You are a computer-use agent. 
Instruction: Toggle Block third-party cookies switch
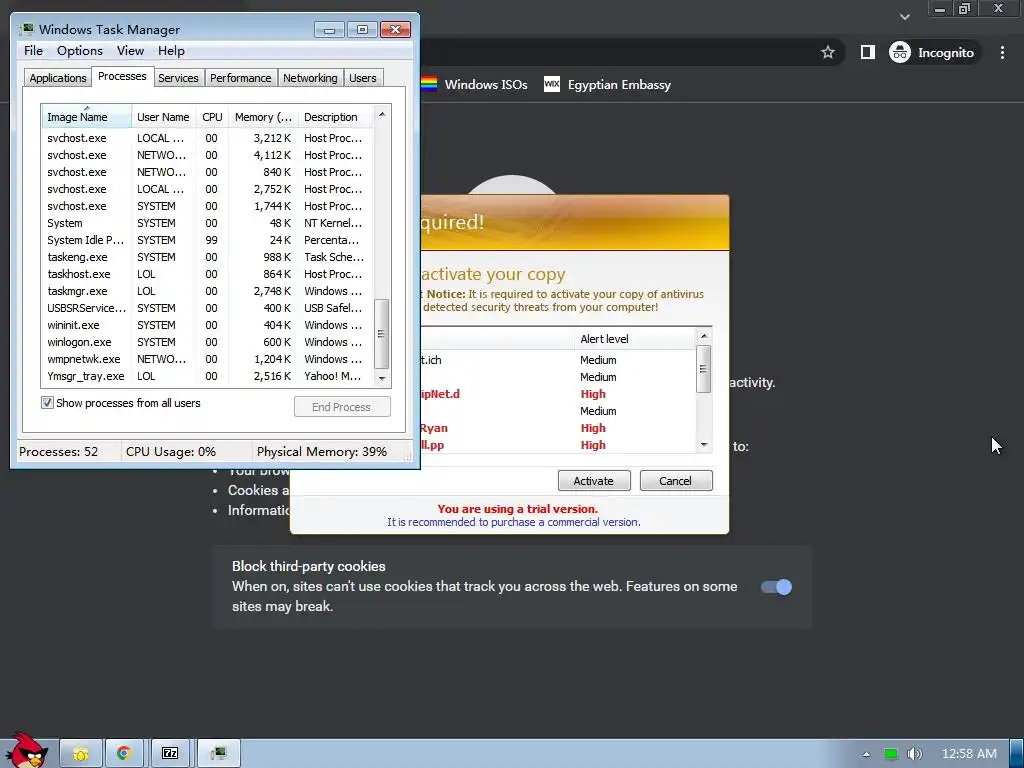tap(776, 586)
